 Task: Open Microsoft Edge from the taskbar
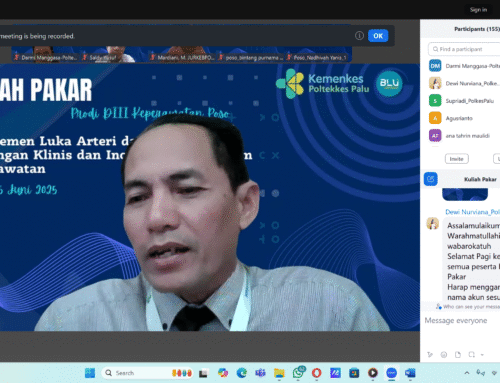[x=242, y=373]
